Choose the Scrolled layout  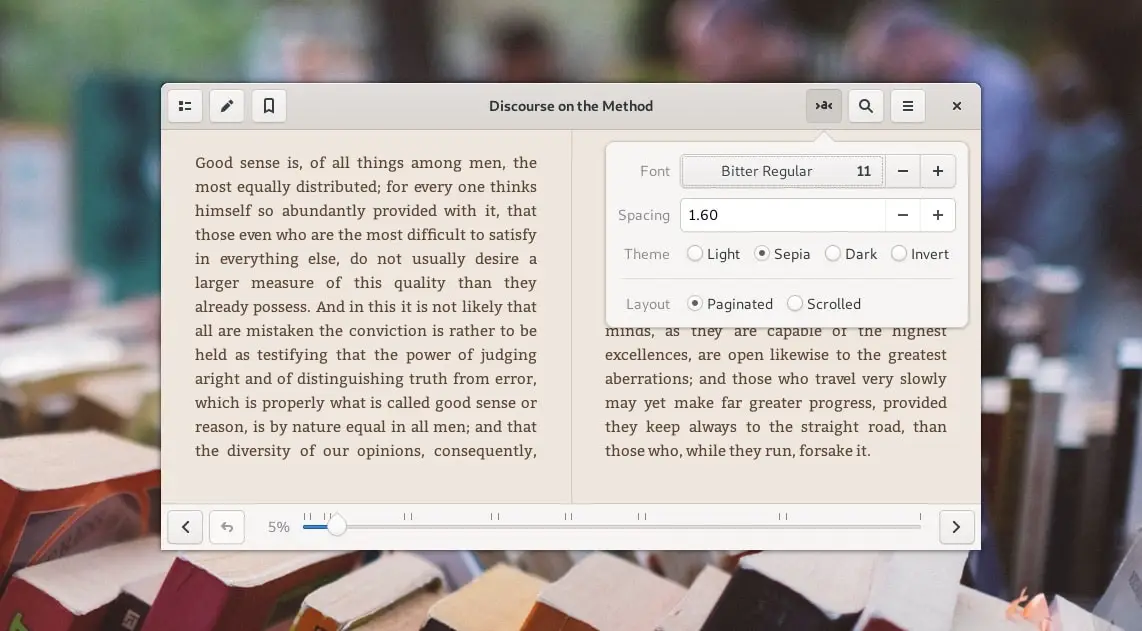click(x=824, y=304)
